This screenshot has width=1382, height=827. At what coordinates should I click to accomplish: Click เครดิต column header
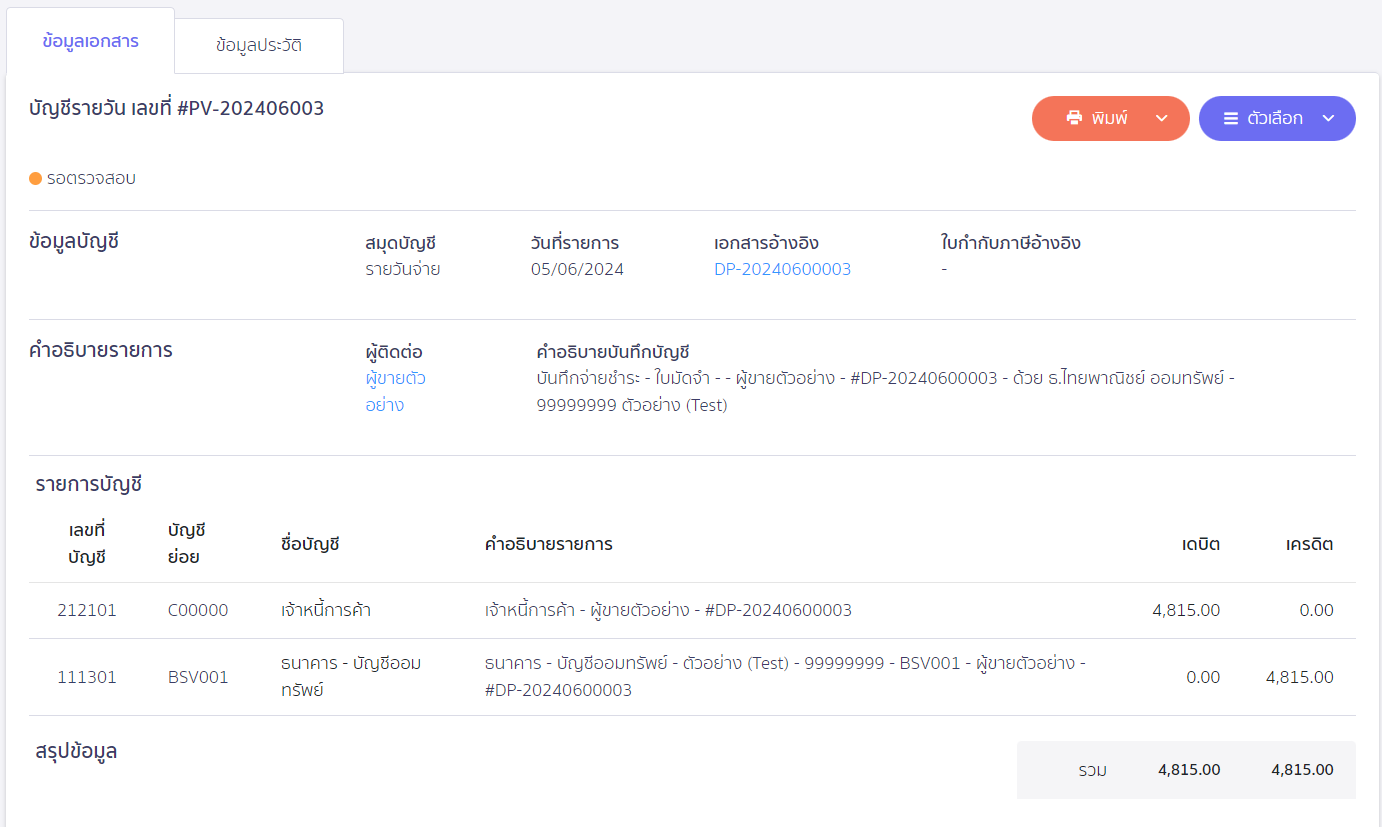[1310, 545]
